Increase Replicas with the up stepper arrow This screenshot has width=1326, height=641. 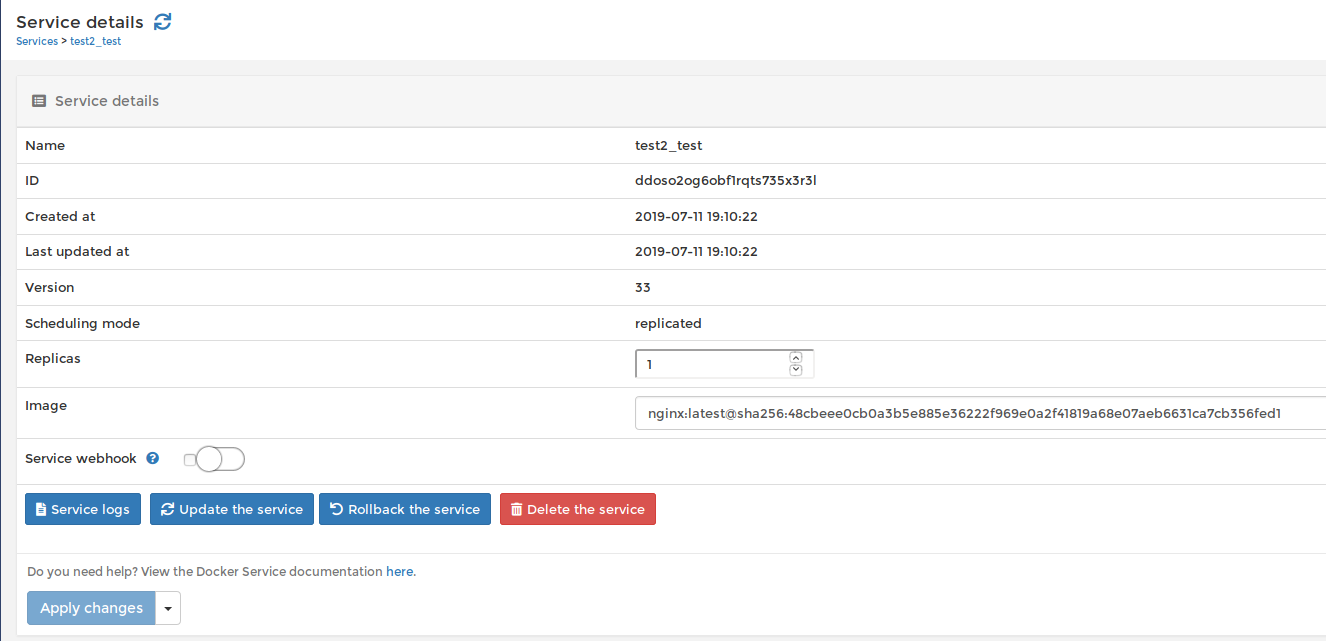point(796,357)
